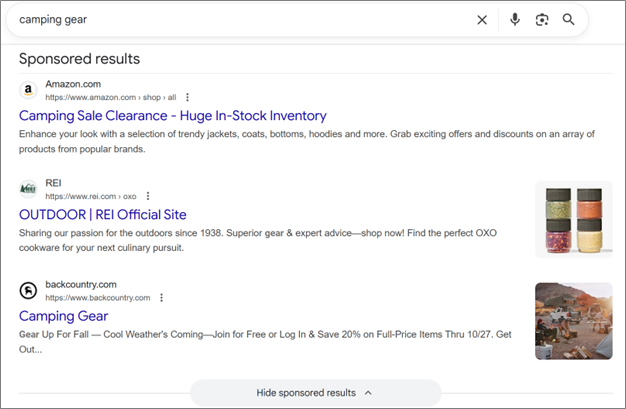Collapse ads using the Hide sponsored results chevron
Viewport: 626px width, 409px height.
click(x=368, y=393)
